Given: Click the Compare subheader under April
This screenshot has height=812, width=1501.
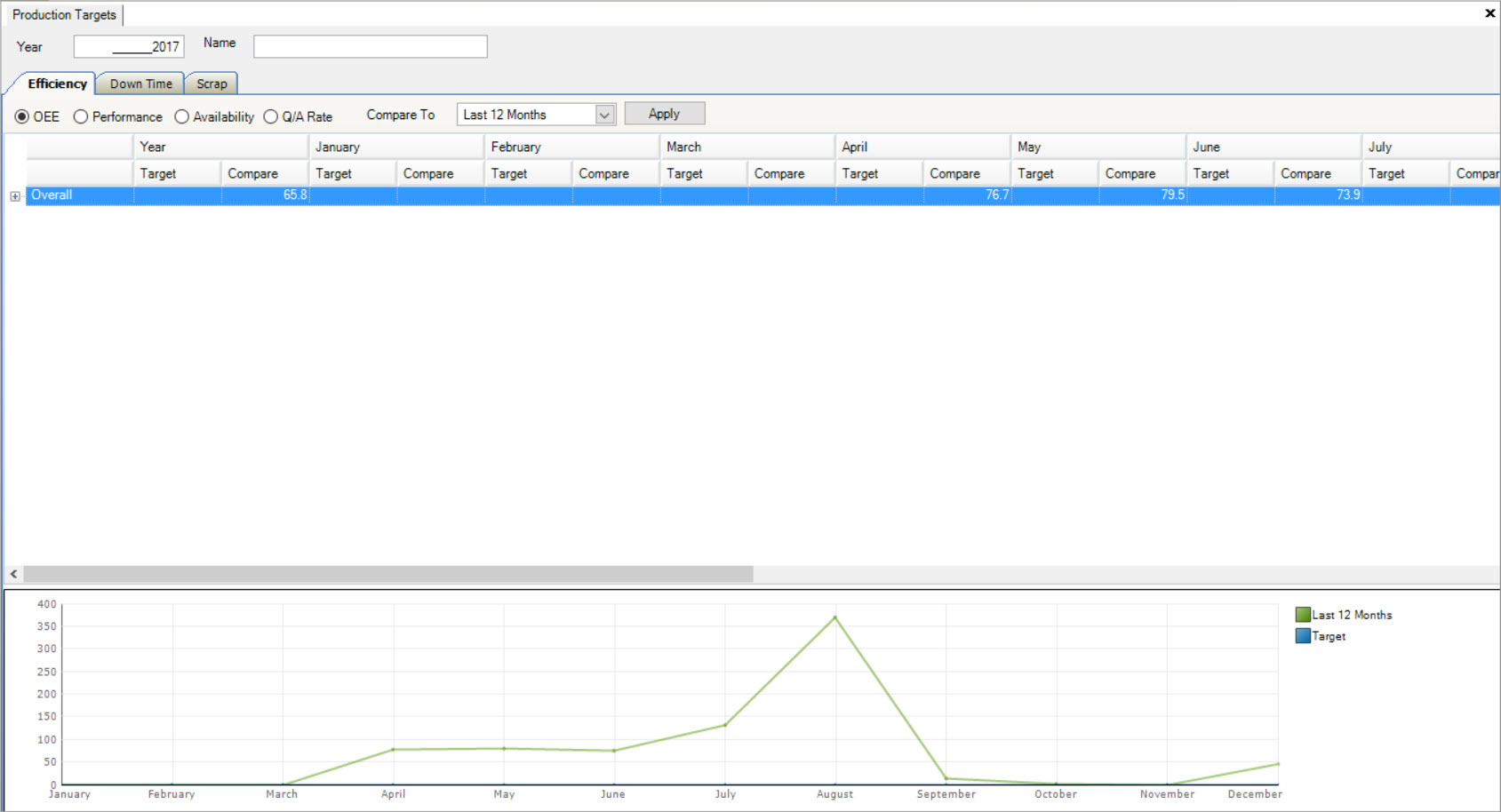Looking at the screenshot, I should [966, 173].
